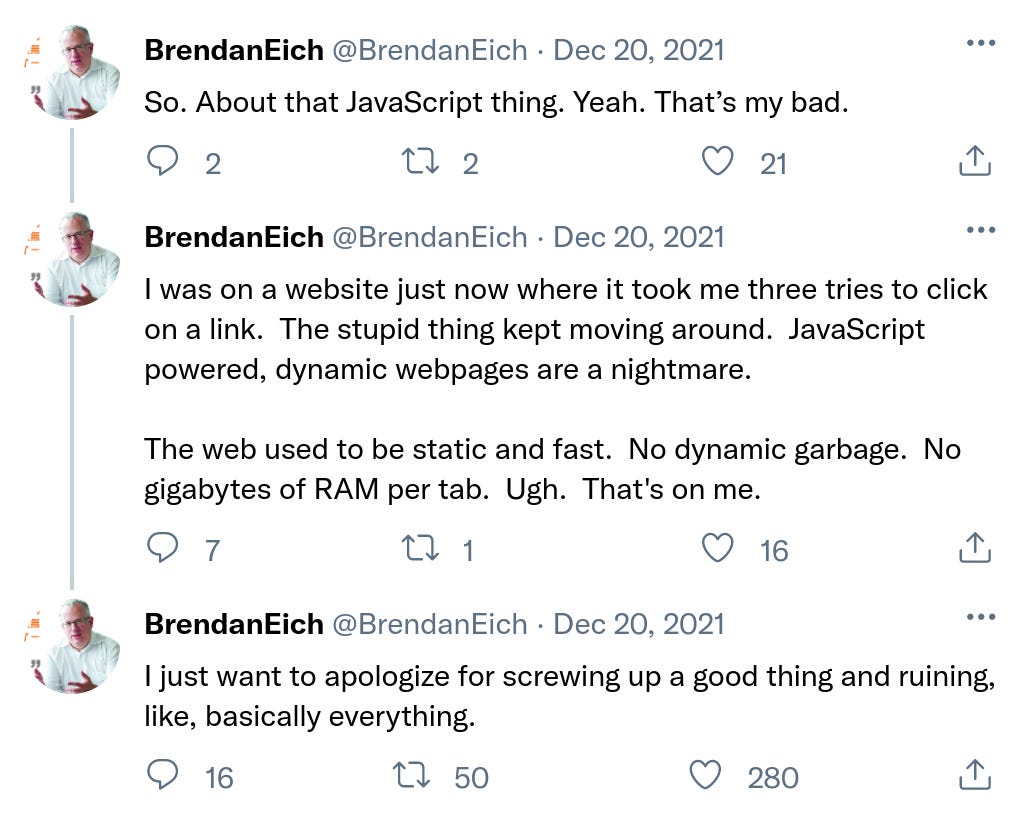Like the apology tweet with 280 likes

[705, 774]
